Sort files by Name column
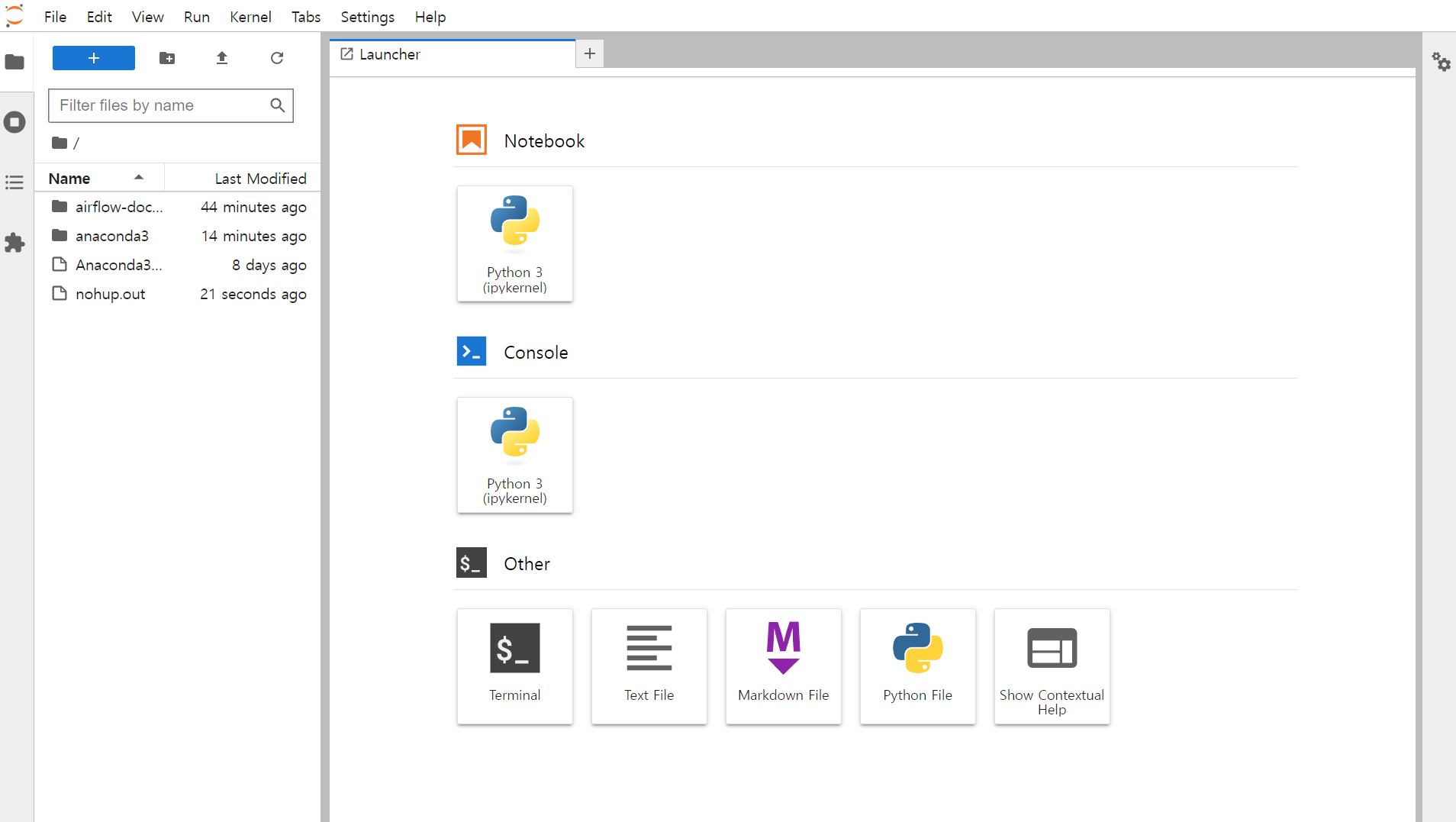1456x822 pixels. click(99, 179)
